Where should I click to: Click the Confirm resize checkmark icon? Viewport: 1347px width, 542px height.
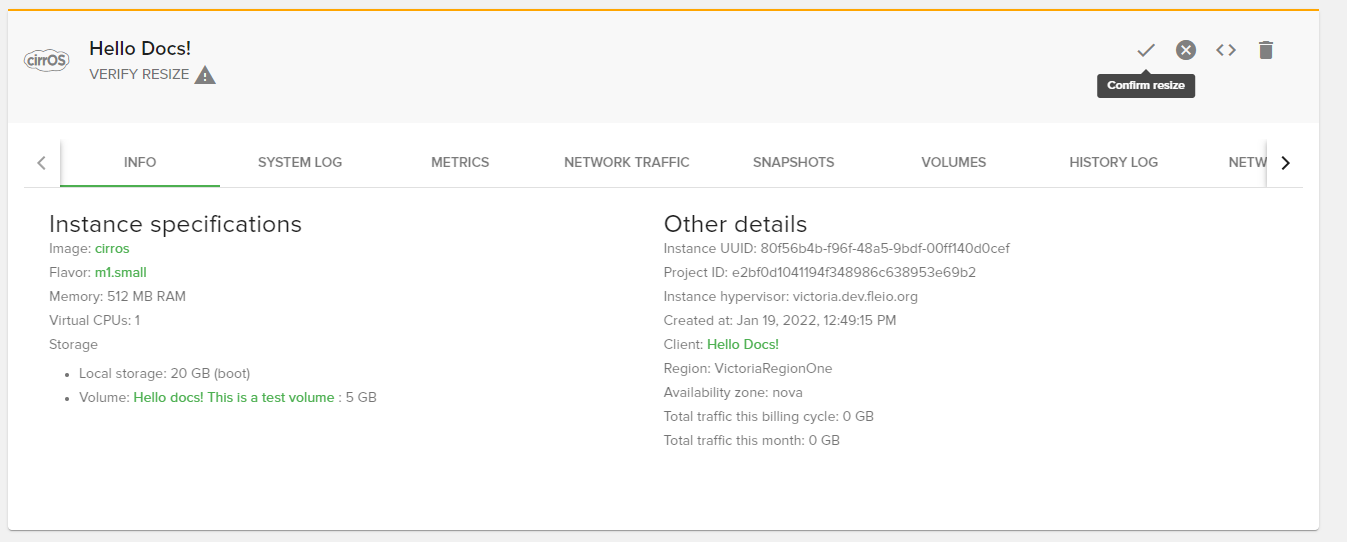pos(1146,50)
